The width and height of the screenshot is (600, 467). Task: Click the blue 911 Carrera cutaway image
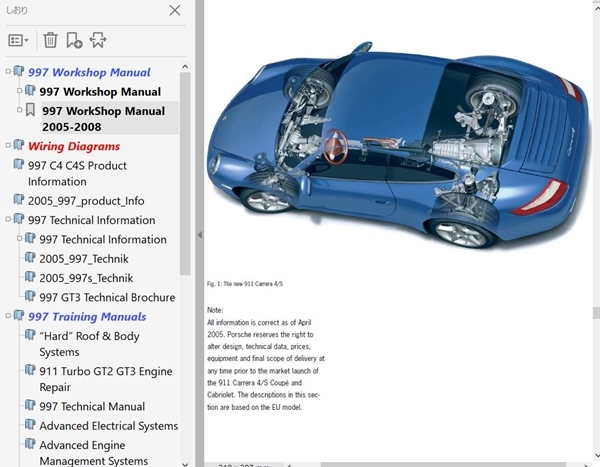tap(397, 145)
